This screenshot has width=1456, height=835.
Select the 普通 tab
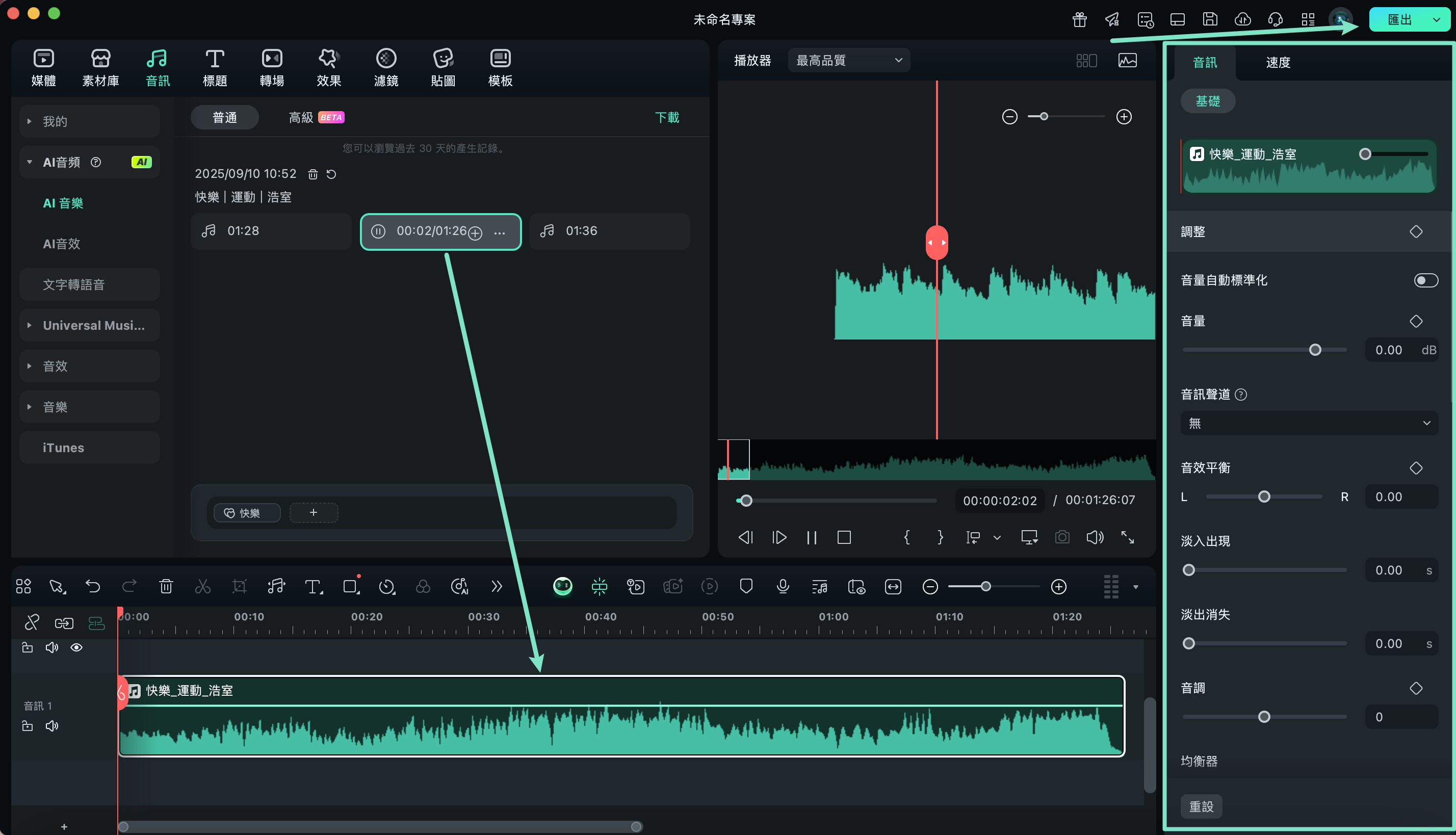tap(224, 118)
